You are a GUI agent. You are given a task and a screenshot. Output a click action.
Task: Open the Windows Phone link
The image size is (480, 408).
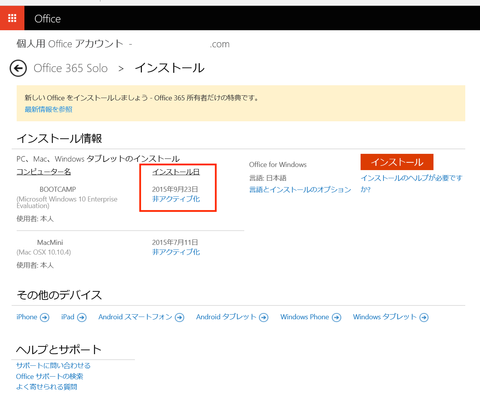click(305, 317)
